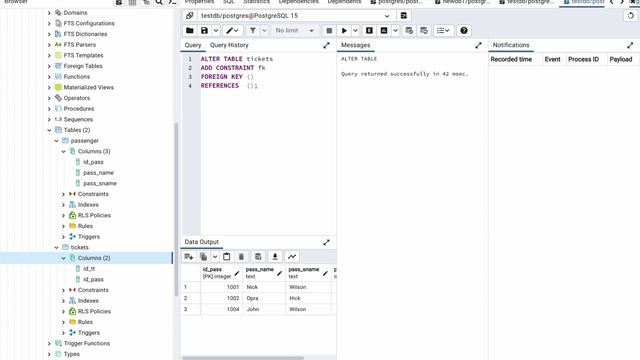Click the Save File disk icon
The height and width of the screenshot is (360, 640).
coord(204,31)
